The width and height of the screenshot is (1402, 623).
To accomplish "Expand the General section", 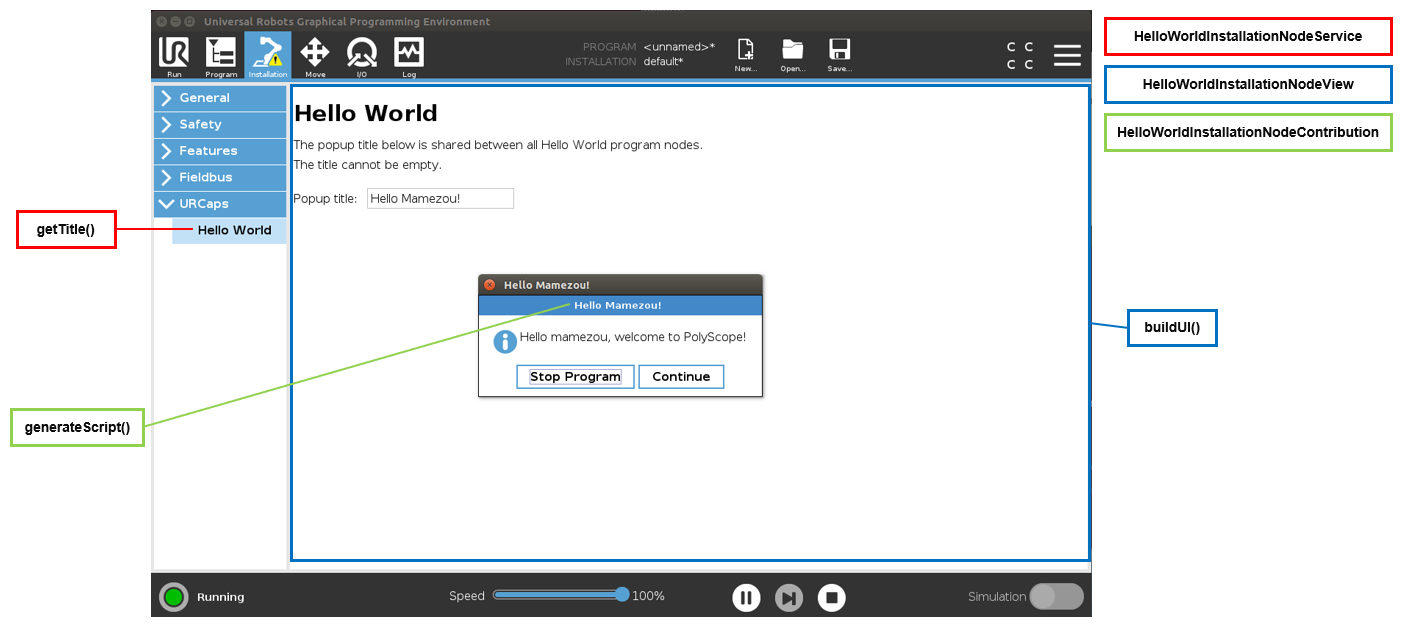I will tap(220, 98).
